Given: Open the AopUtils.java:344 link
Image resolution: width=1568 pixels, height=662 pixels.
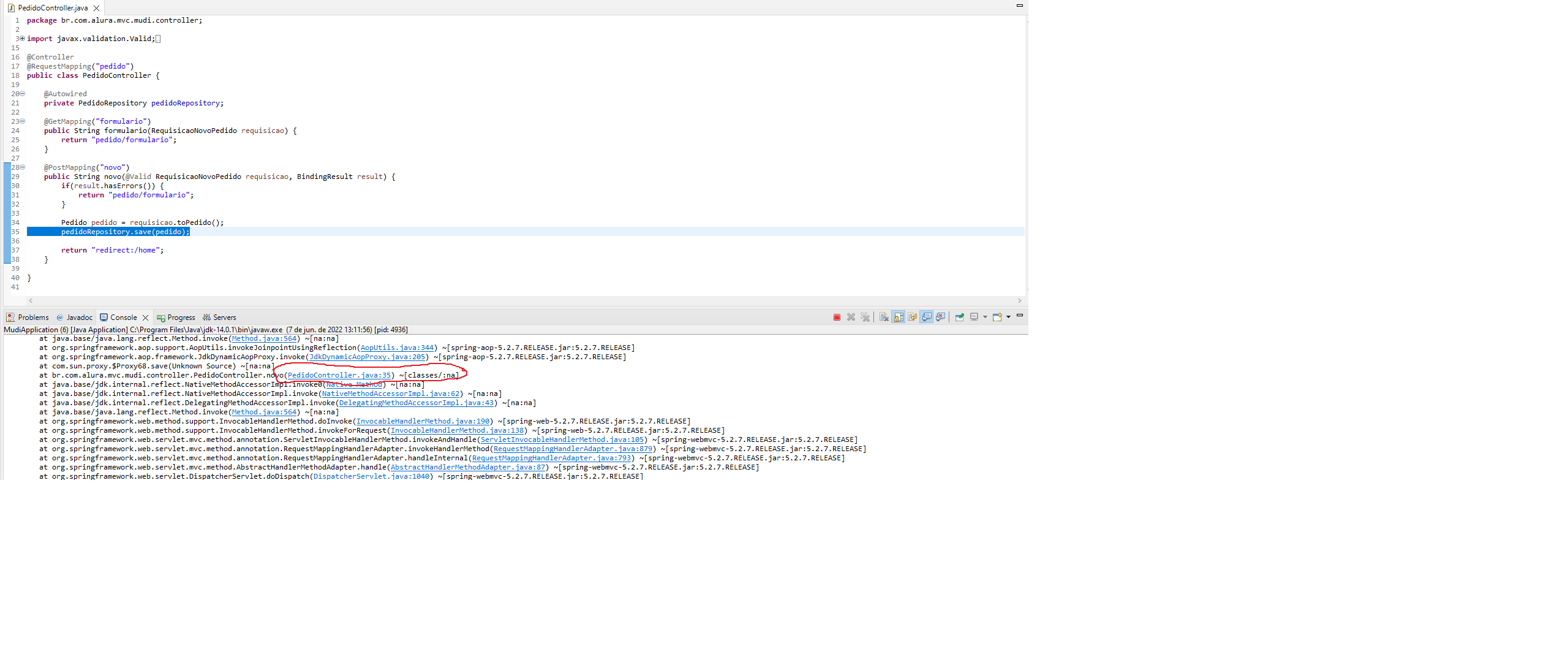Looking at the screenshot, I should pos(397,348).
